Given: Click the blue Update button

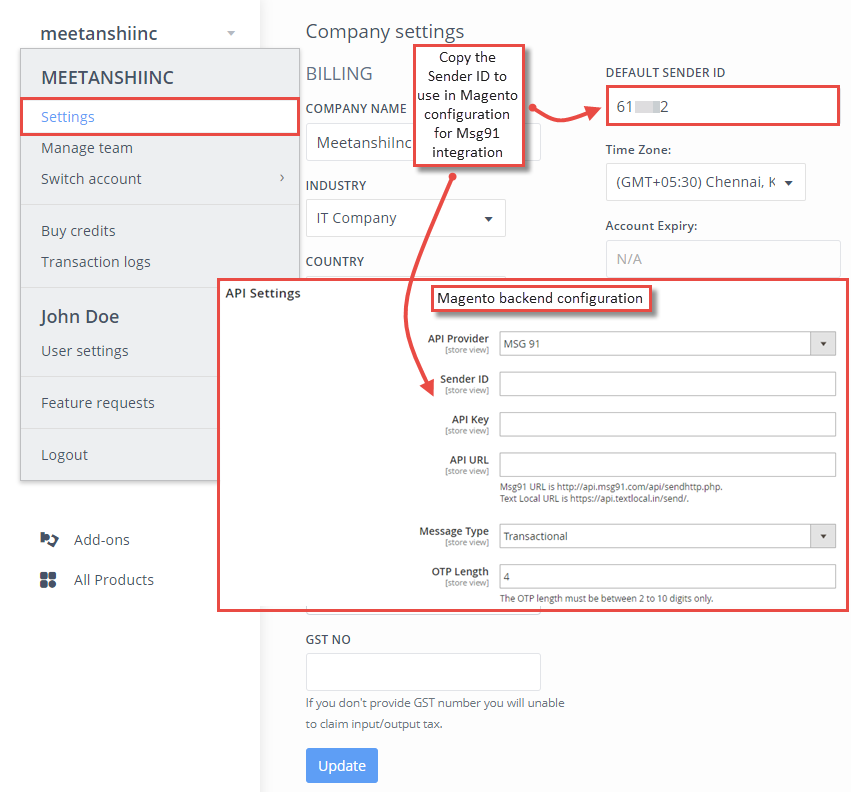Looking at the screenshot, I should click(342, 765).
